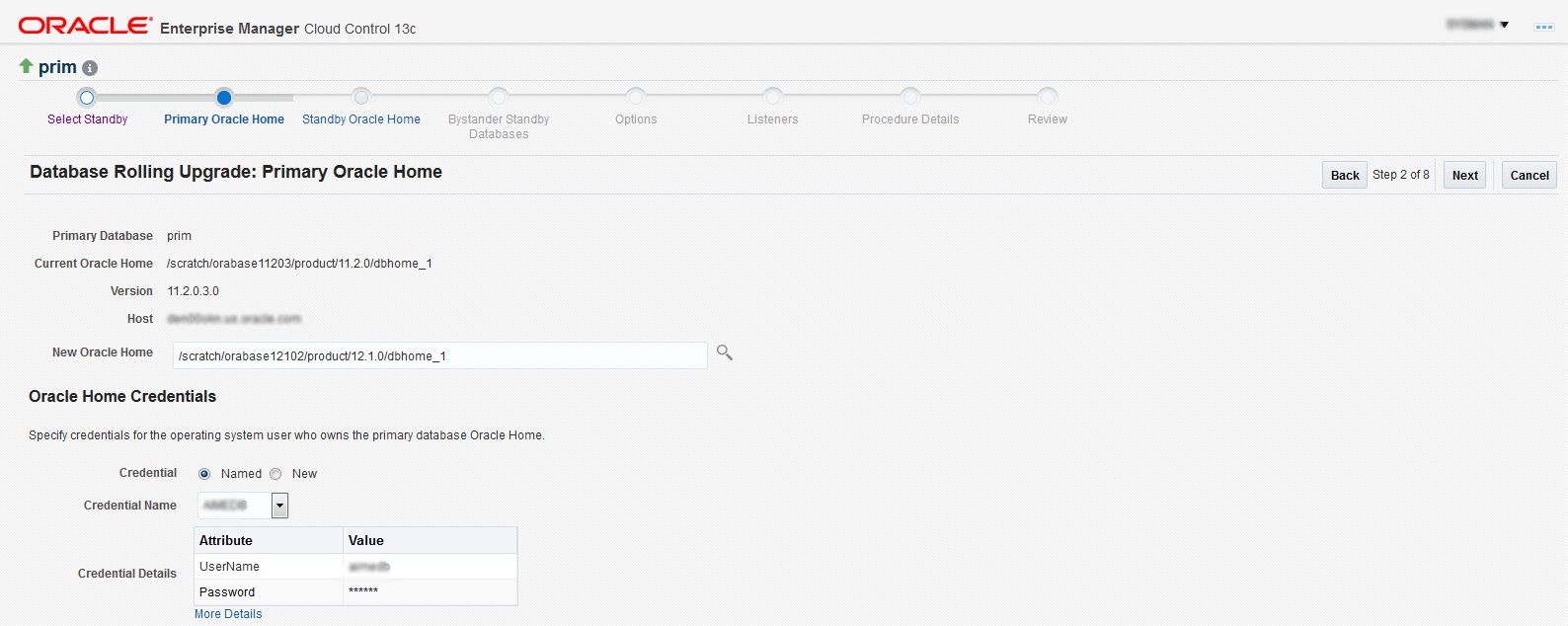Click the Next button
Screen dimensions: 1568x626
coord(1465,175)
